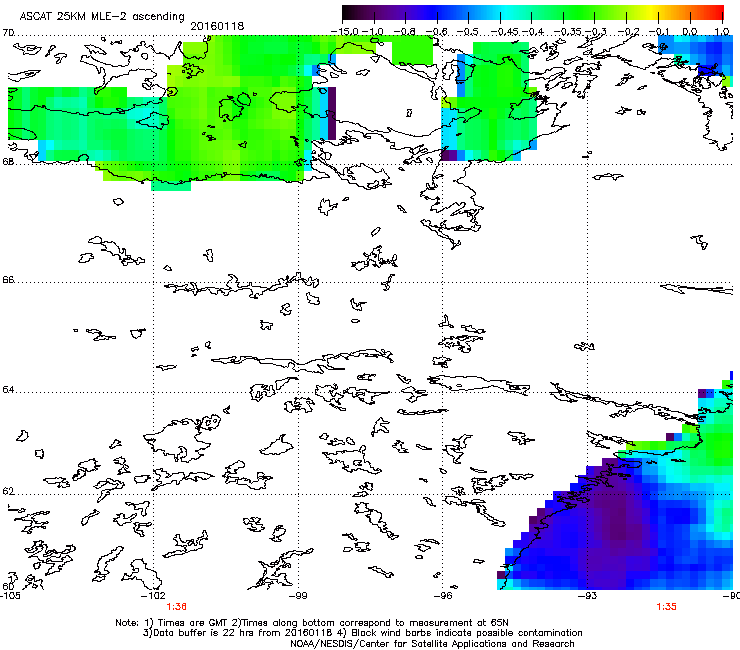The height and width of the screenshot is (650, 740).
Task: Click the '-0.3' color scale label
Action: [596, 32]
